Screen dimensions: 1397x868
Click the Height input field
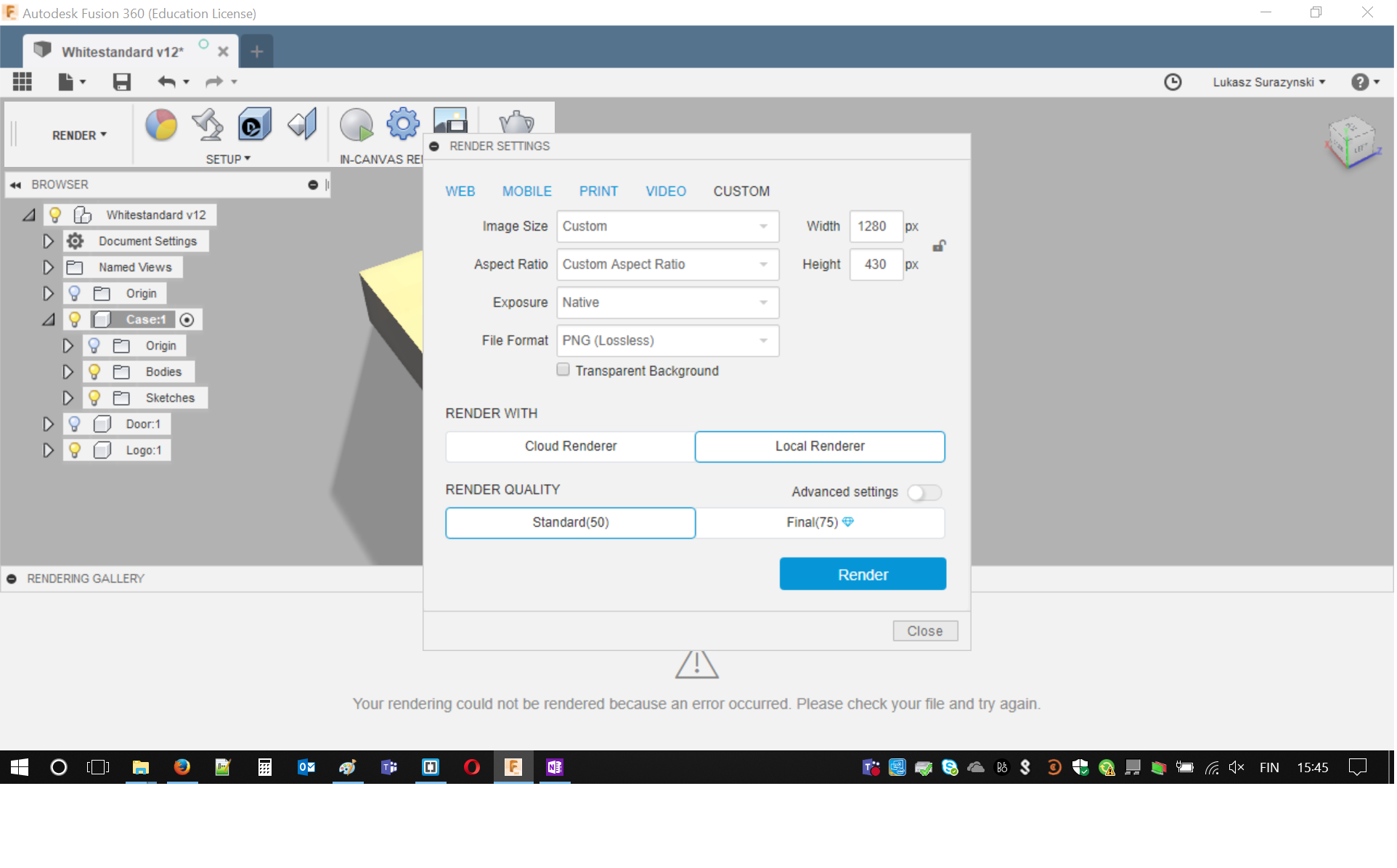878,265
